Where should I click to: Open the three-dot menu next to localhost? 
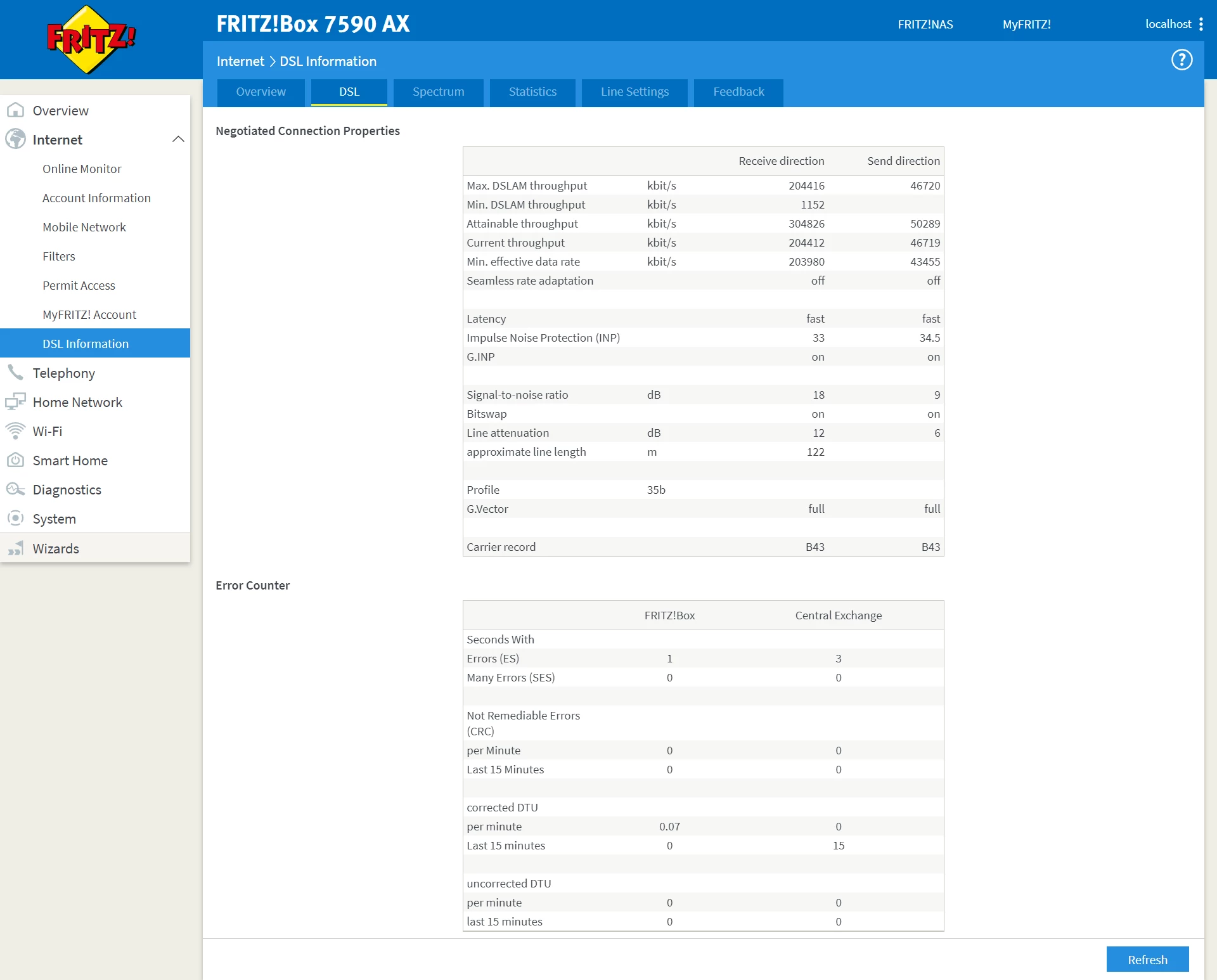pyautogui.click(x=1201, y=24)
